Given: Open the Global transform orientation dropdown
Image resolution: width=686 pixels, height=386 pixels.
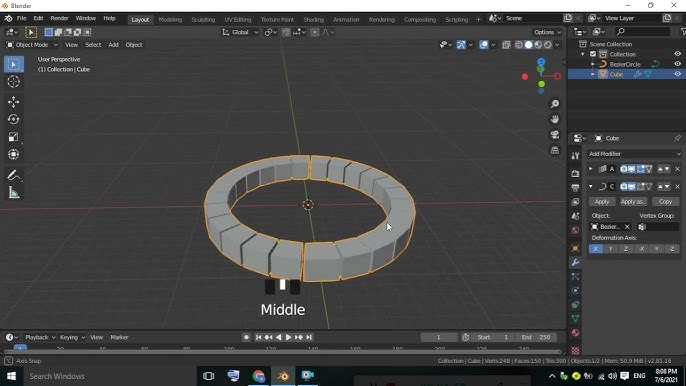Looking at the screenshot, I should 240,32.
